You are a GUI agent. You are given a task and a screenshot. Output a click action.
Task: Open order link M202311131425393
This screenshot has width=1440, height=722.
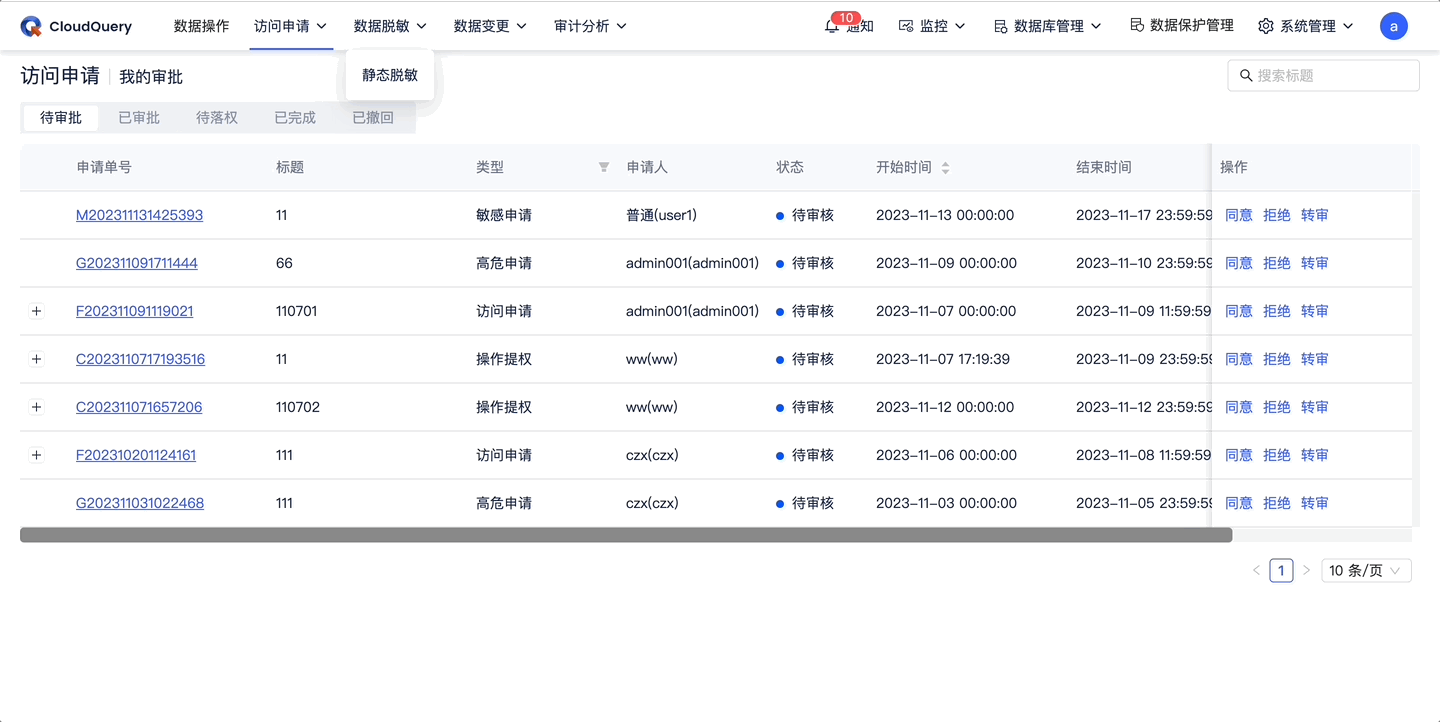(x=137, y=214)
